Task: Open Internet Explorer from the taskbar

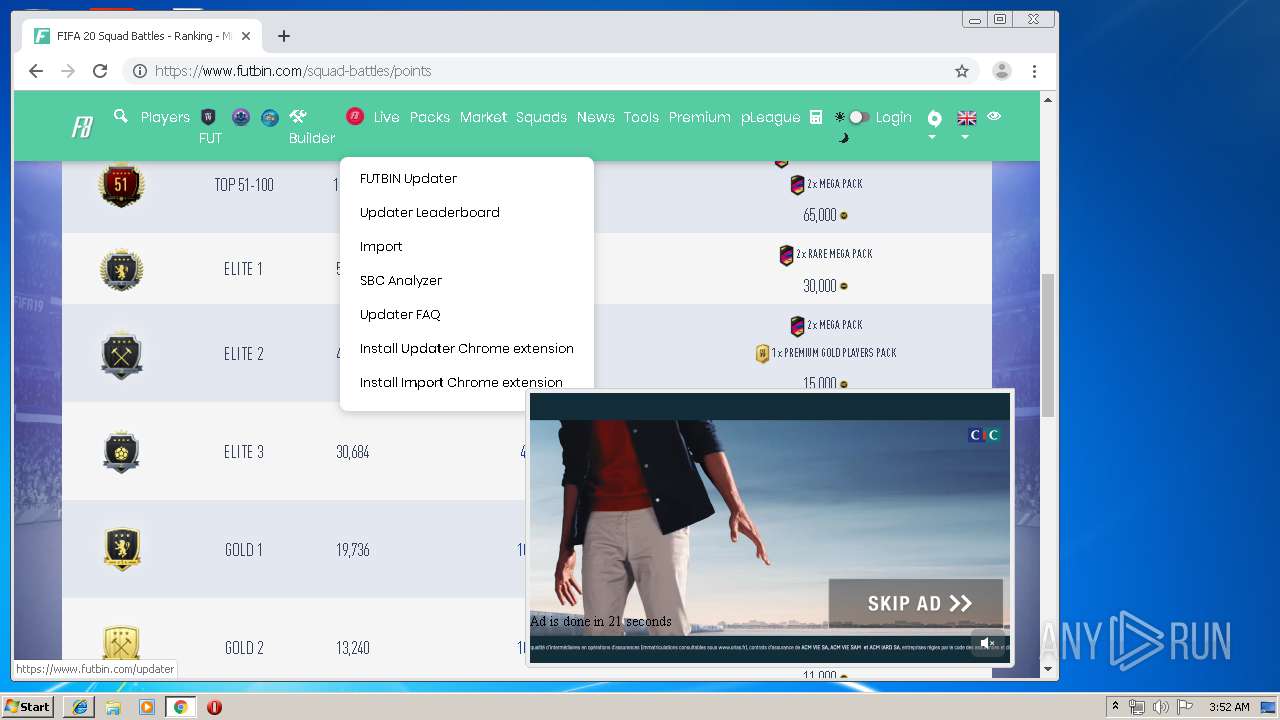Action: (80, 707)
